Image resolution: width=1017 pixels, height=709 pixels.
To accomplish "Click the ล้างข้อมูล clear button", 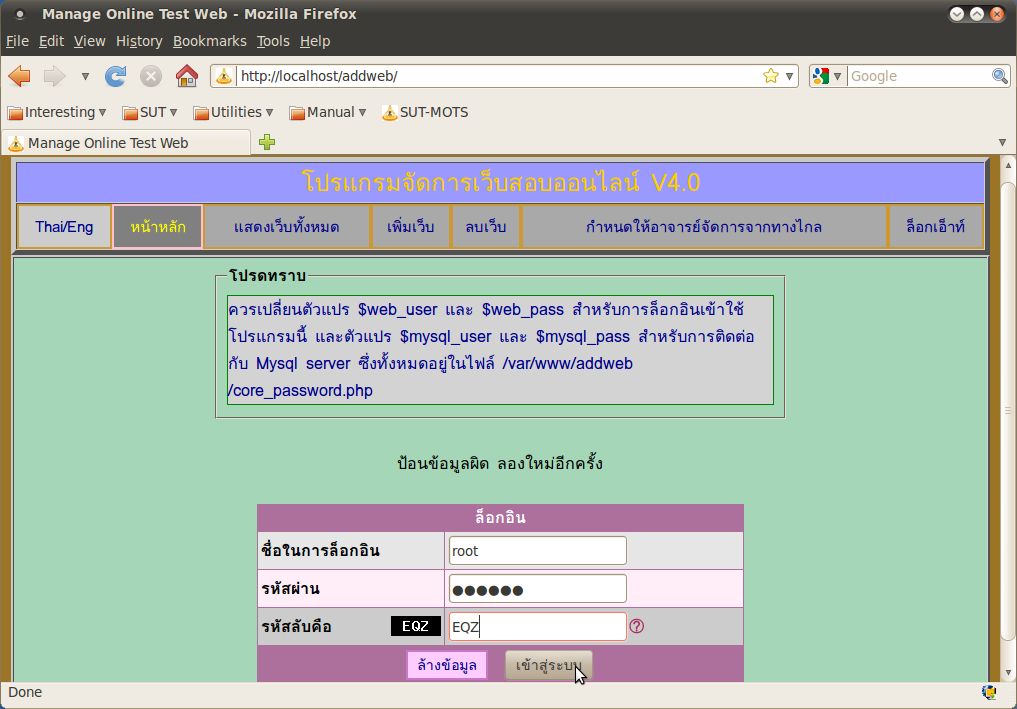I will pos(447,666).
